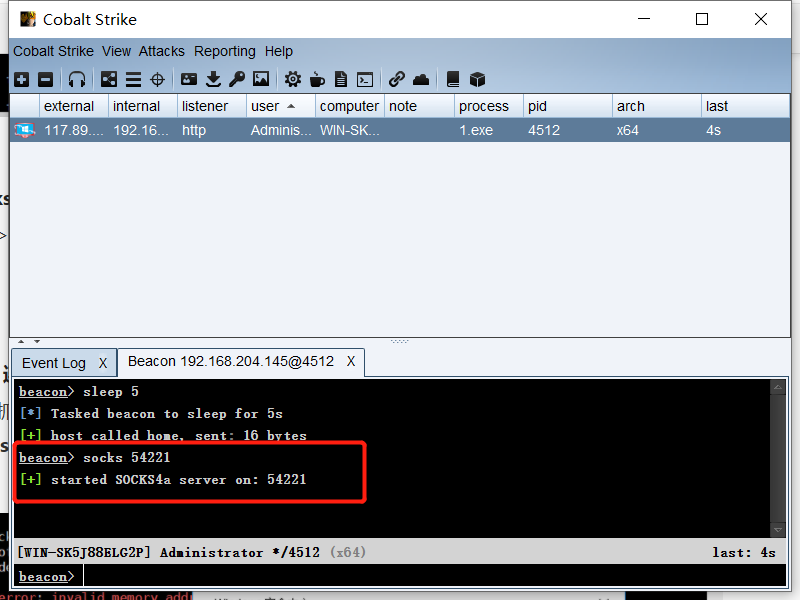Sort by the computer column header
Viewport: 800px width, 600px height.
tap(349, 106)
